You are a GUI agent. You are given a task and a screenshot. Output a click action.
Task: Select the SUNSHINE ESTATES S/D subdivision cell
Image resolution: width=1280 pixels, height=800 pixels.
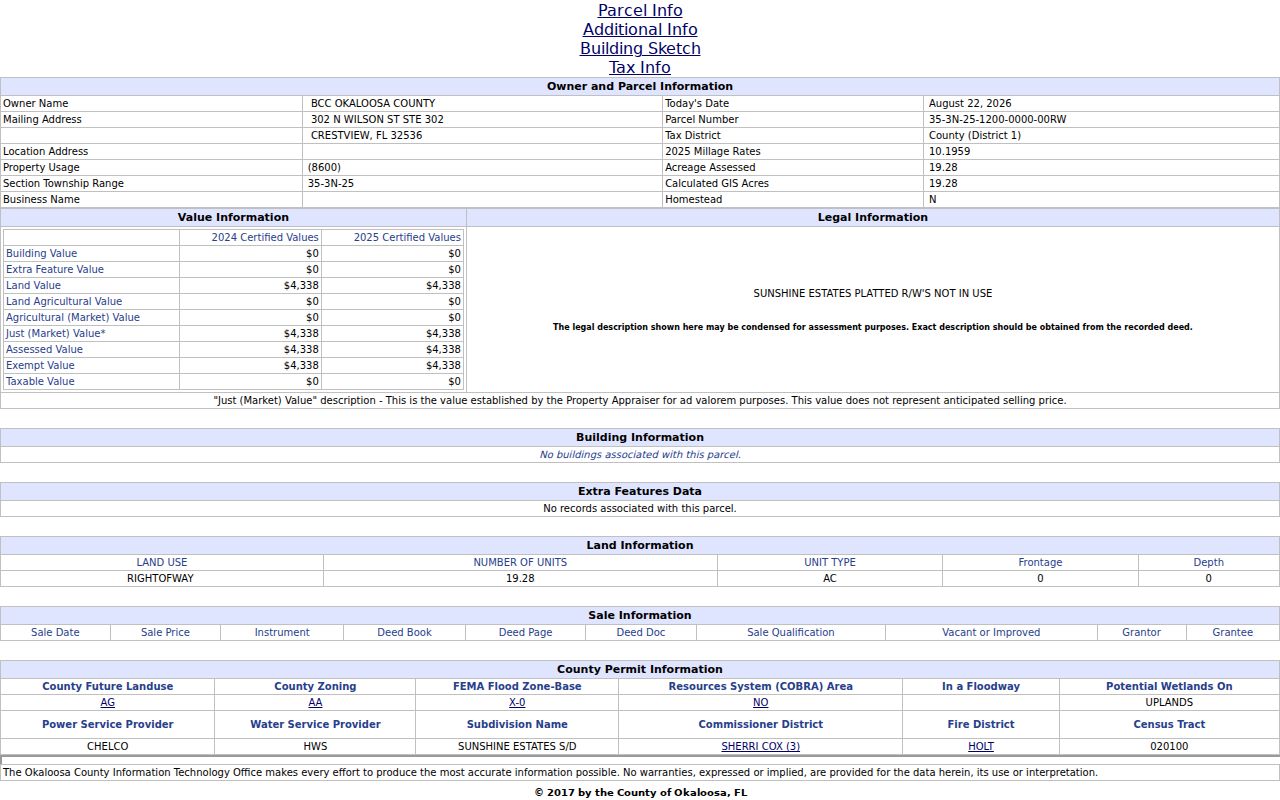click(x=517, y=747)
